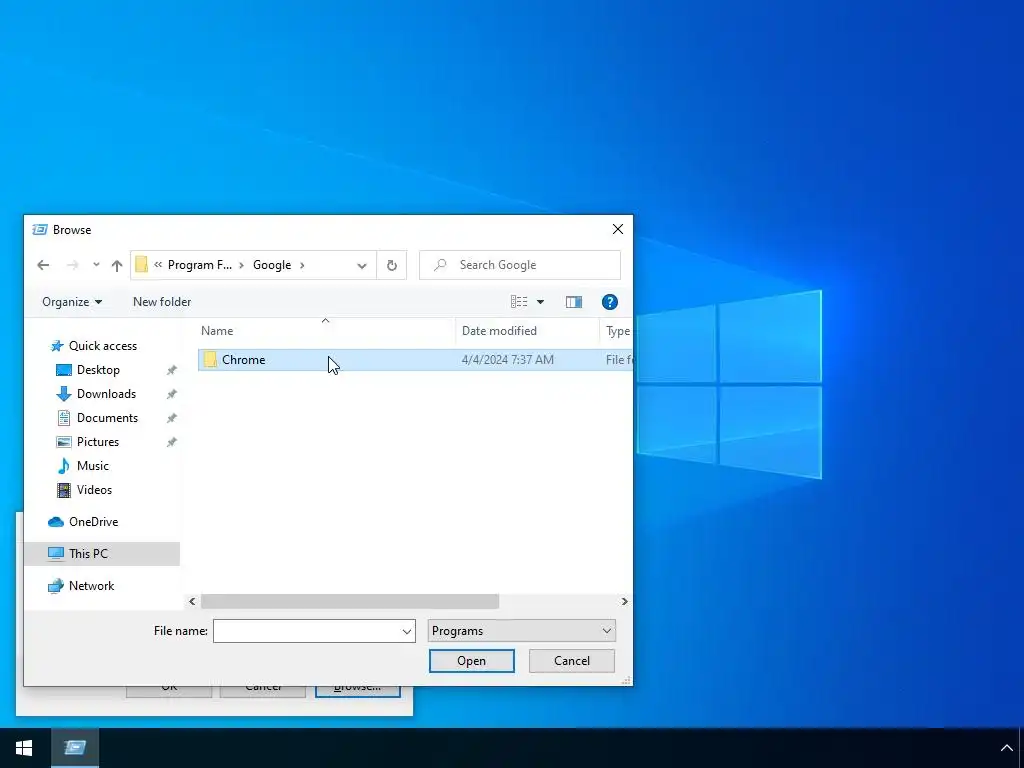Image resolution: width=1024 pixels, height=768 pixels.
Task: Expand the chevron after Google breadcrumb
Action: pyautogui.click(x=302, y=265)
